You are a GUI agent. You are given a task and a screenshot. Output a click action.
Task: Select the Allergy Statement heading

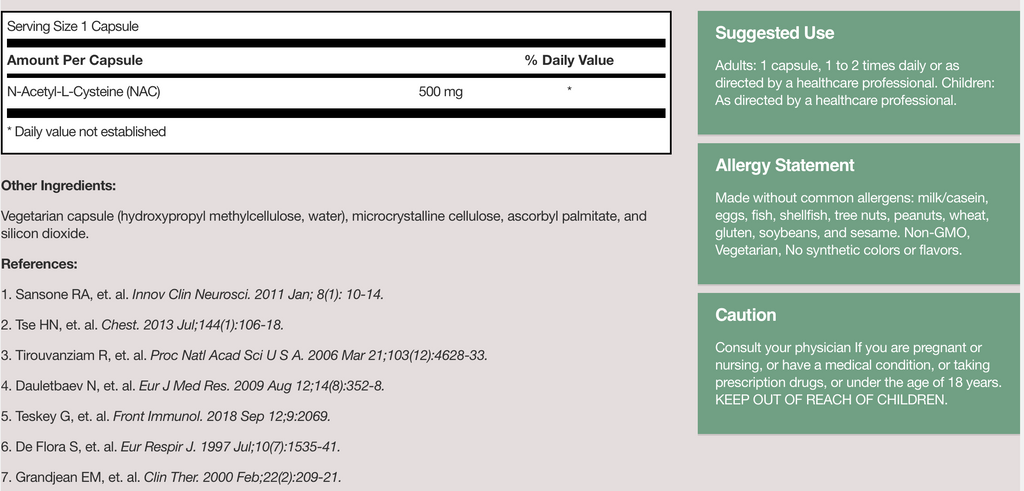pos(784,165)
